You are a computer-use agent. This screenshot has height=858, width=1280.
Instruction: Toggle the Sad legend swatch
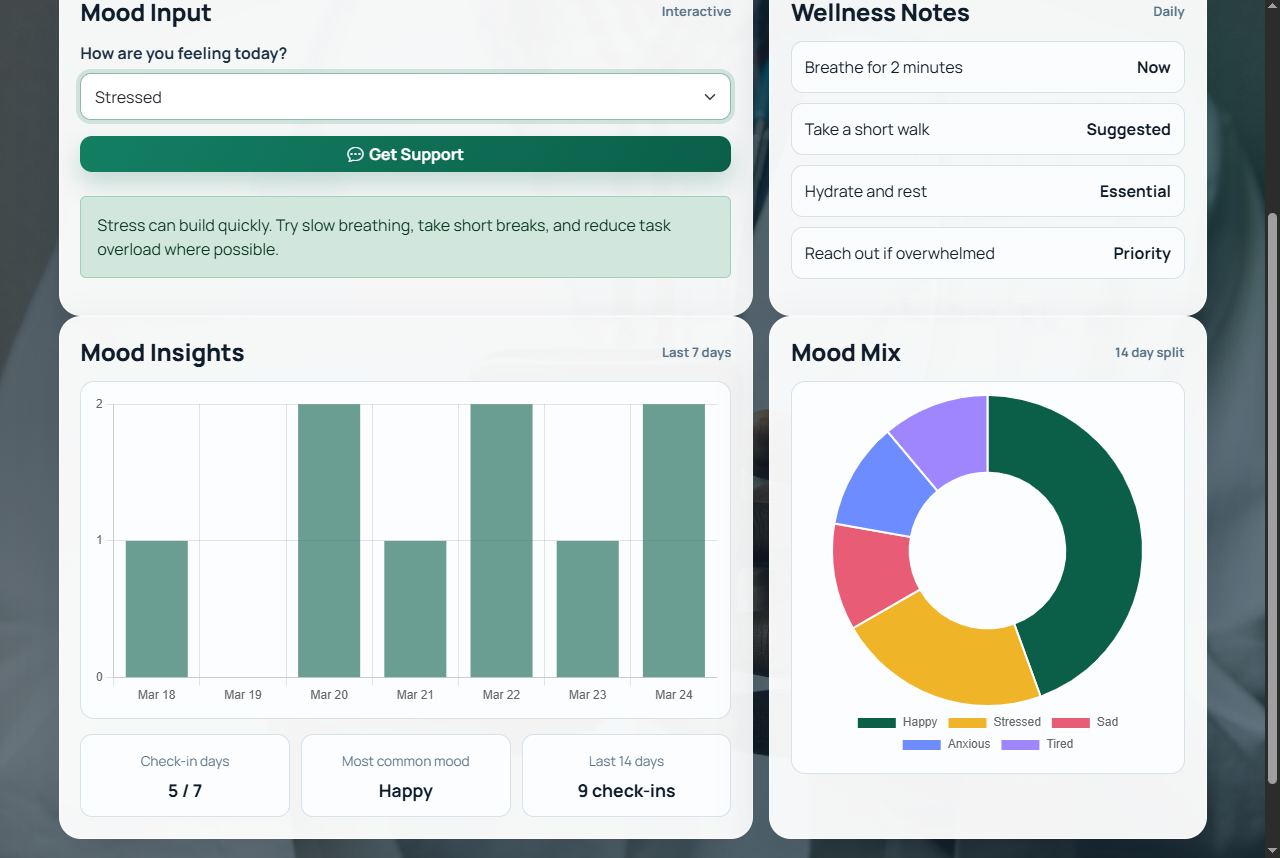pos(1070,722)
